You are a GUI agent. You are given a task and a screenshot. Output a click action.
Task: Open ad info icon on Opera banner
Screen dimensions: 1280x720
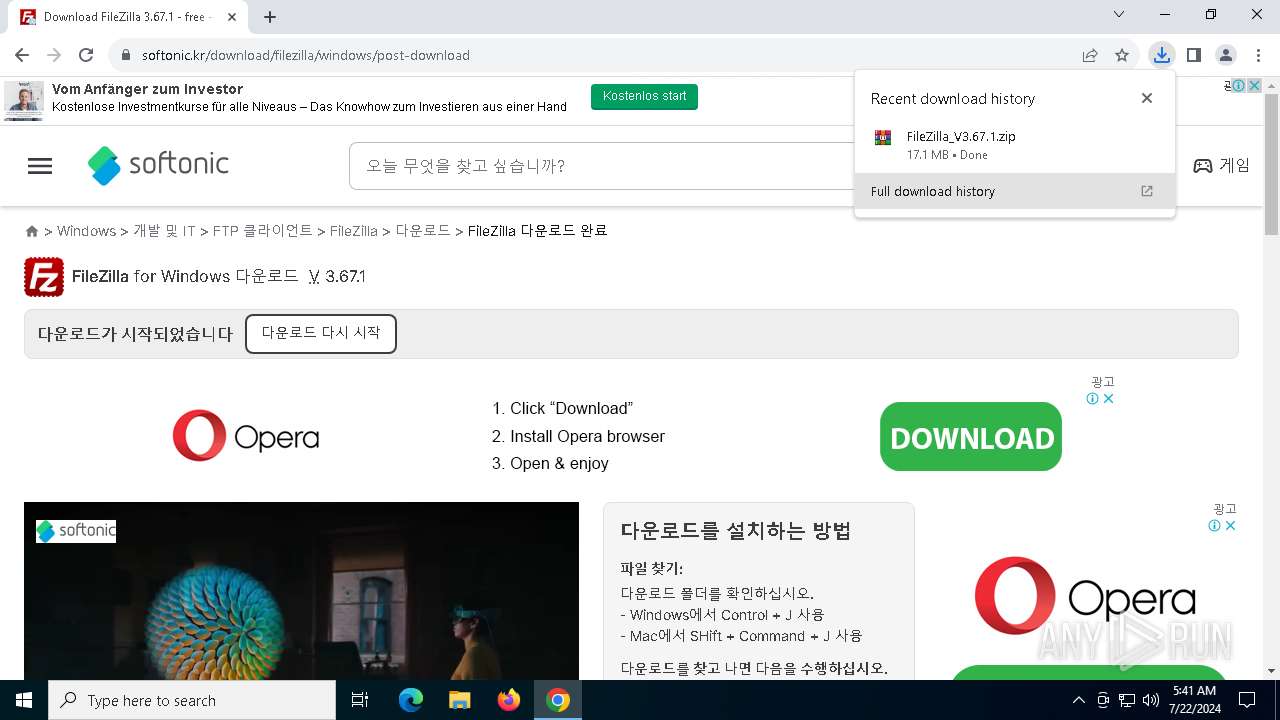tap(1093, 399)
